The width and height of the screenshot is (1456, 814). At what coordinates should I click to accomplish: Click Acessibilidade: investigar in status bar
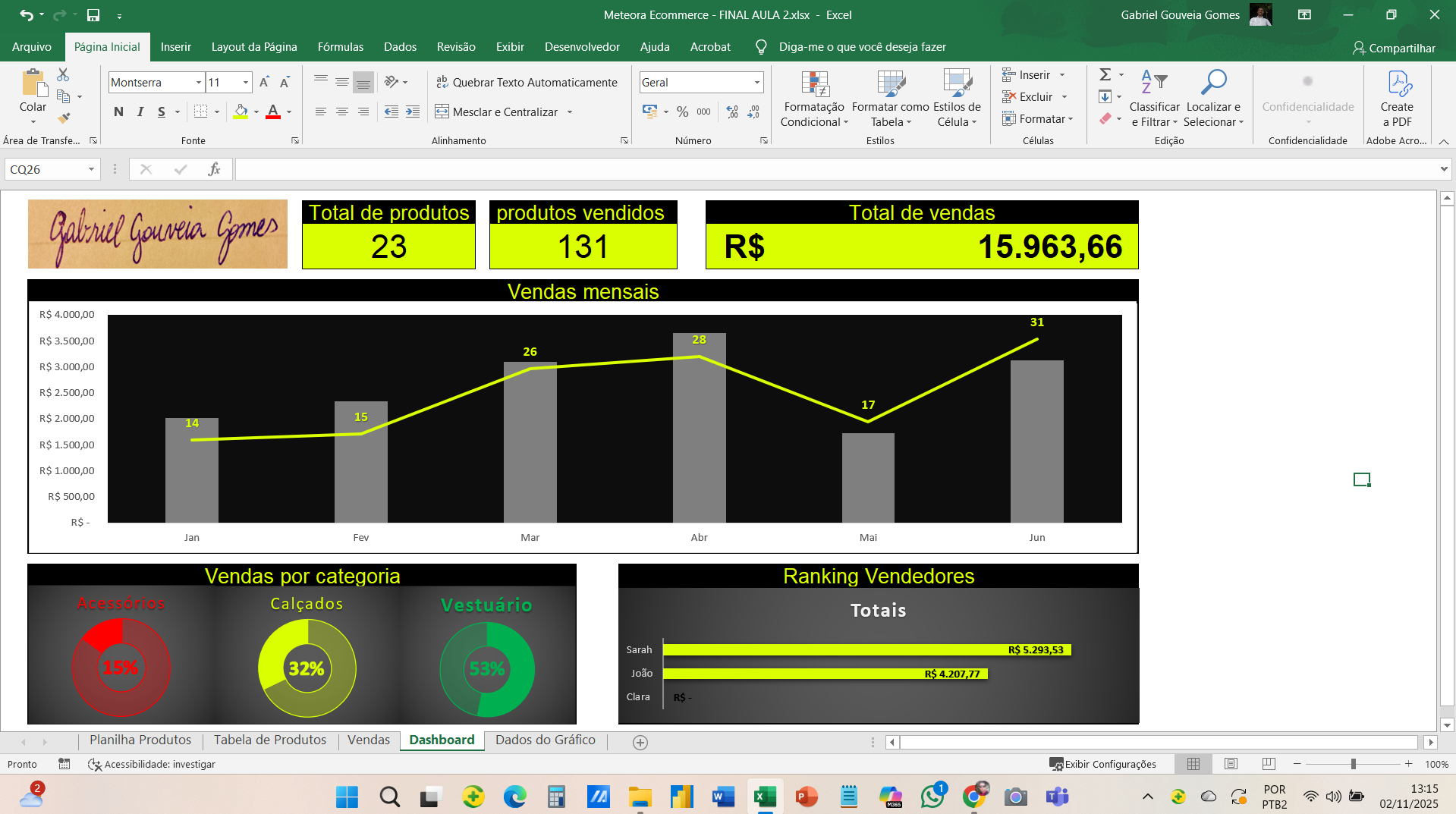click(152, 764)
